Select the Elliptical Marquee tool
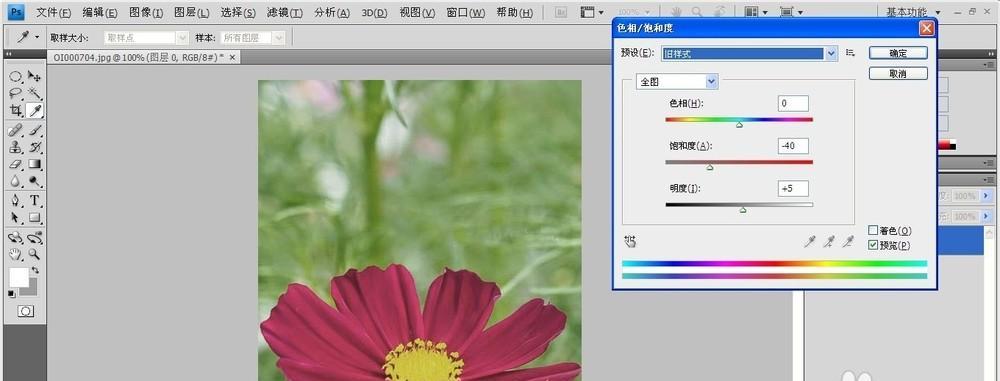 16,77
